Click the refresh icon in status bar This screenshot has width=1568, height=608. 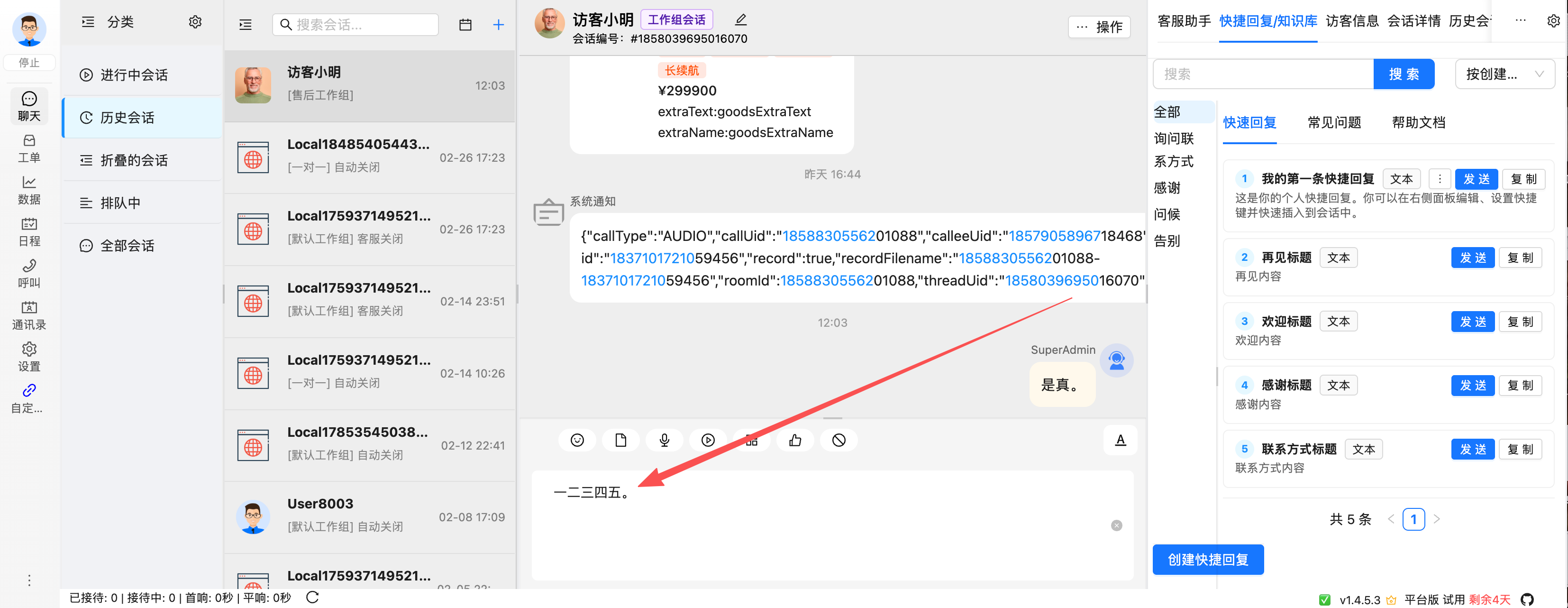click(x=312, y=597)
